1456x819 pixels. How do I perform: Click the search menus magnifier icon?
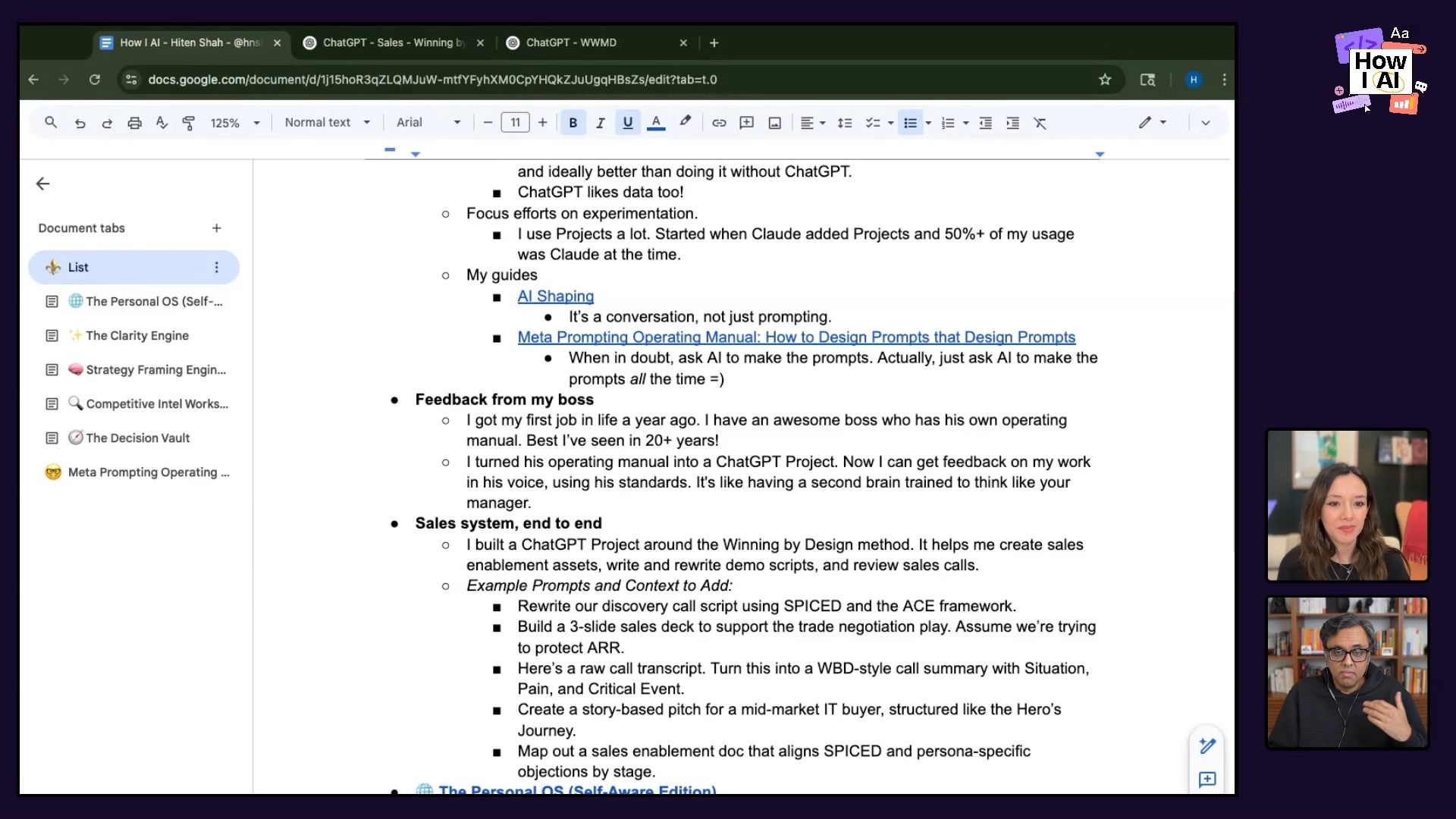tap(51, 122)
